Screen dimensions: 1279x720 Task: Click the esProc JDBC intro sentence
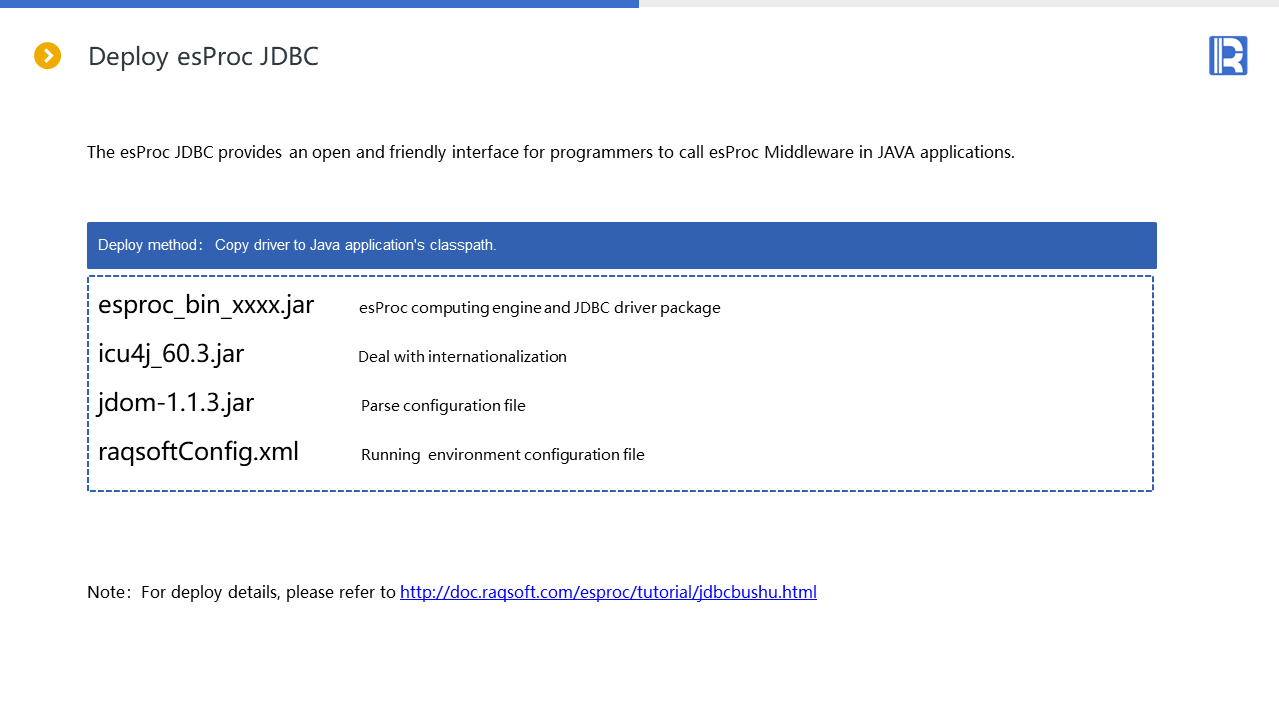coord(551,153)
